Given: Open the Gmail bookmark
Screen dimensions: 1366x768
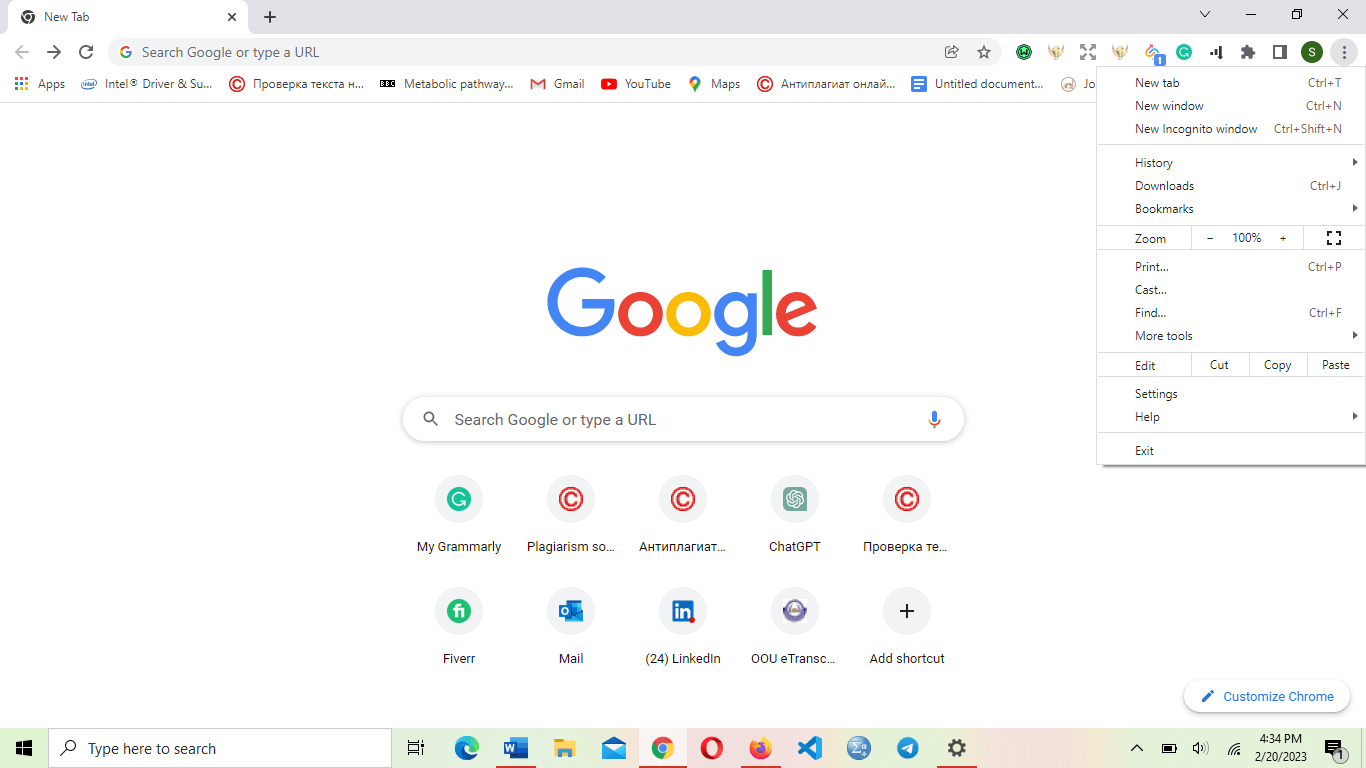Looking at the screenshot, I should 558,84.
